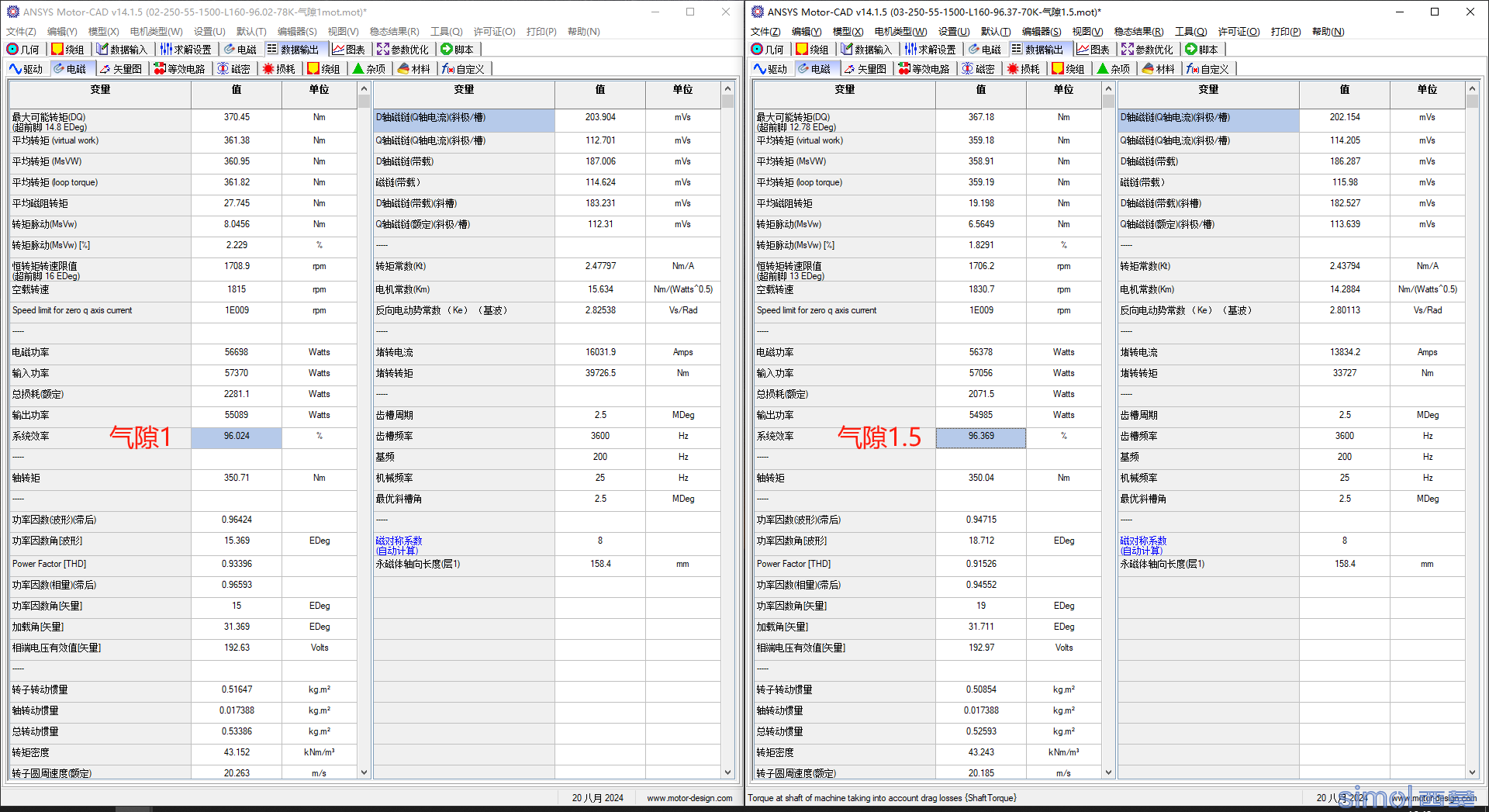Switch to top-row 电磁 tab in left window
The width and height of the screenshot is (1489, 812).
point(240,49)
